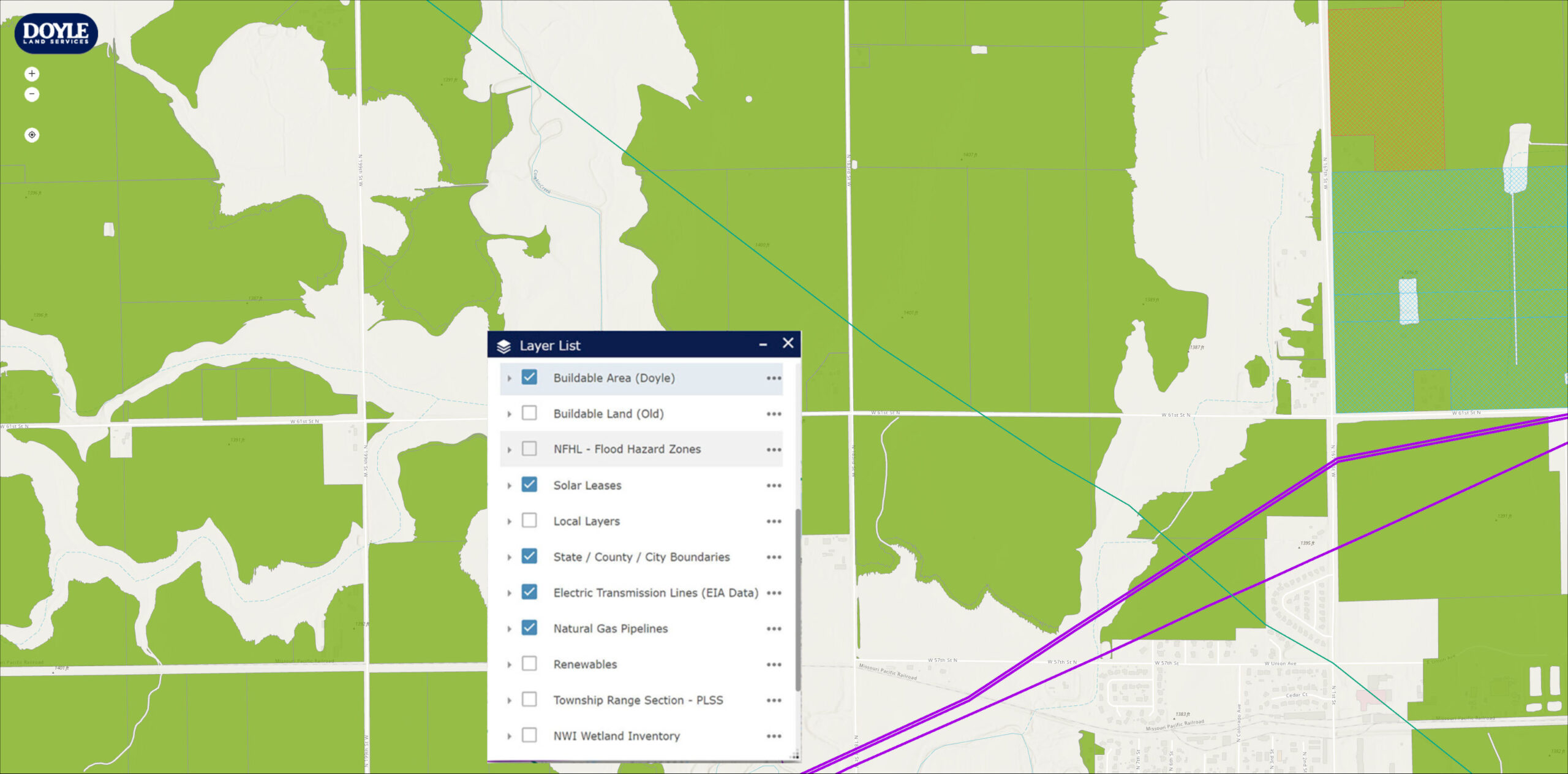Image resolution: width=1568 pixels, height=774 pixels.
Task: Click the zoom in button on the map
Action: 31,74
